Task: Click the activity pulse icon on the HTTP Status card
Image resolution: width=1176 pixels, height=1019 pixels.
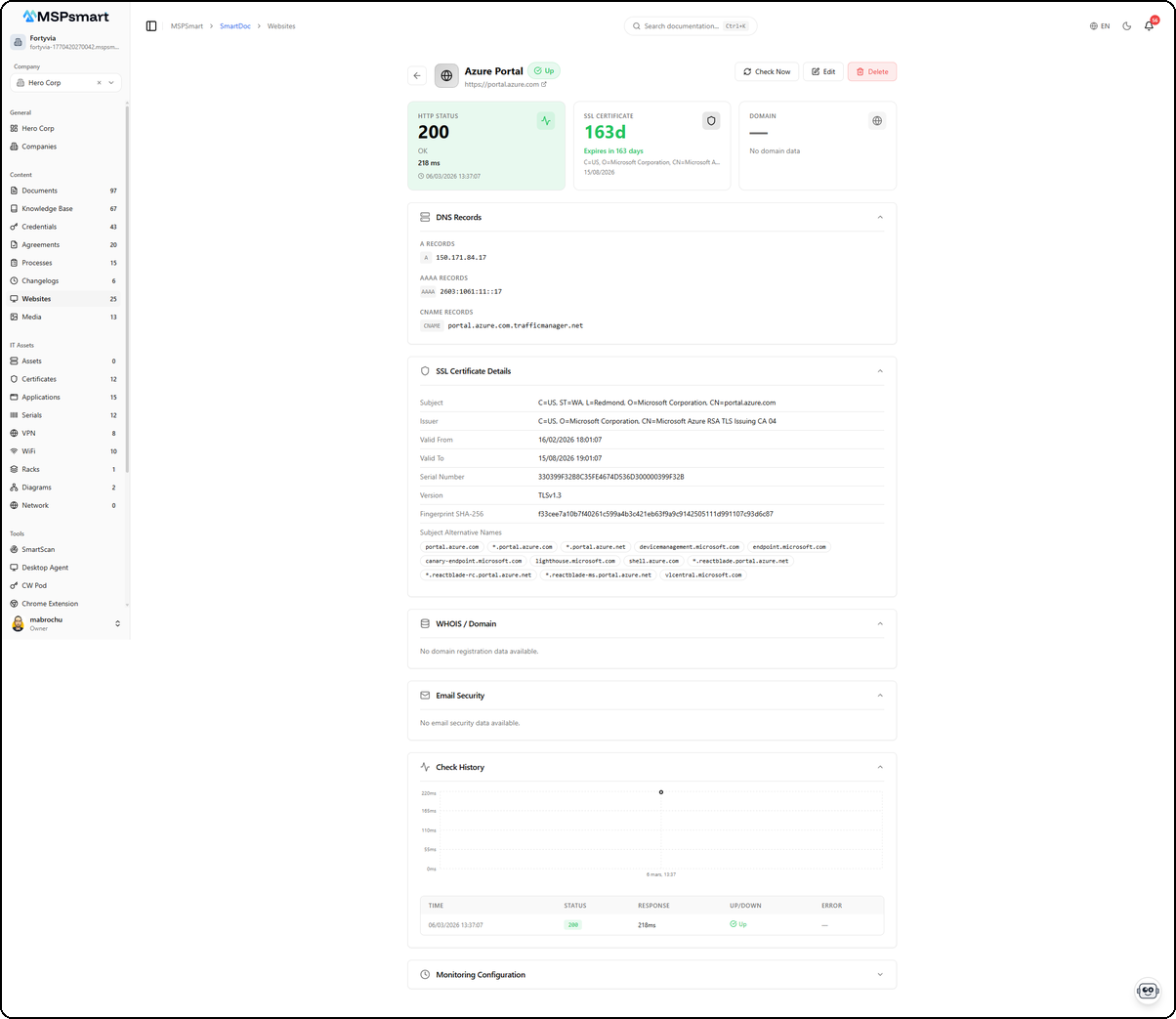Action: click(545, 120)
